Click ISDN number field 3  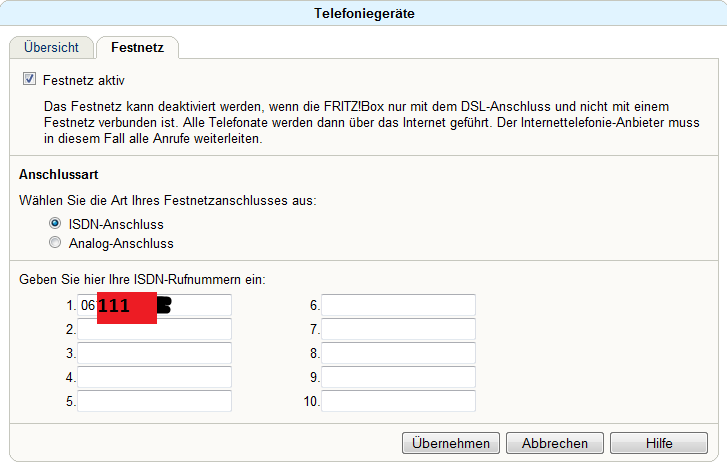coord(154,353)
